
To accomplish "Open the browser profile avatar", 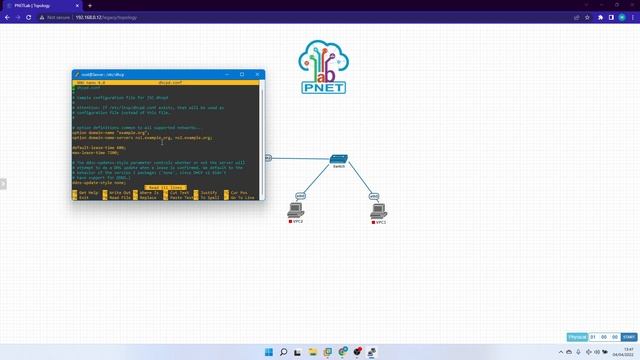I will click(x=622, y=18).
